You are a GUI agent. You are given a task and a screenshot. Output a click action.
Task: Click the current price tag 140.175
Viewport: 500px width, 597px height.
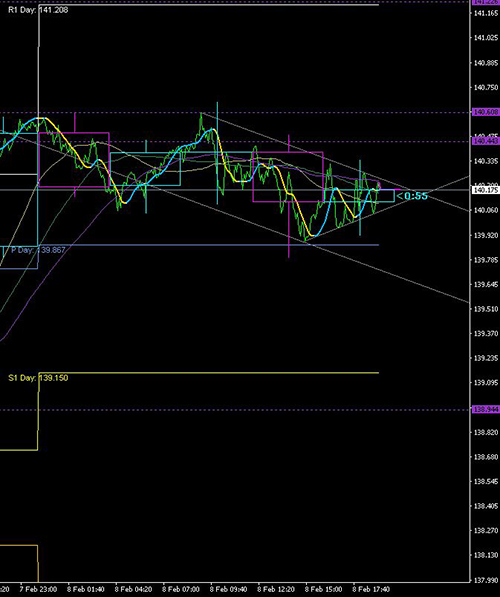[486, 190]
